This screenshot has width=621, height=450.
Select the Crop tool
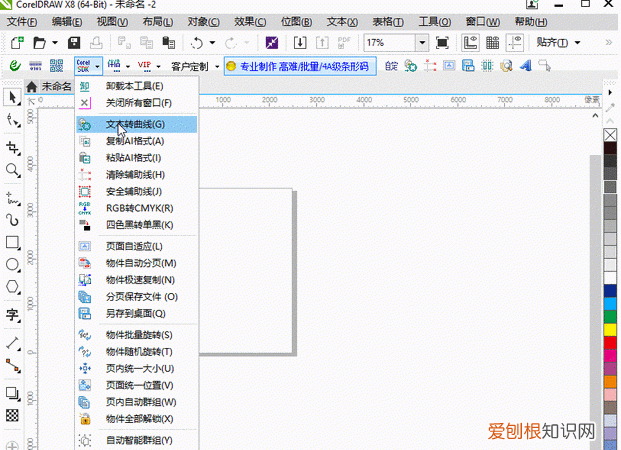(x=13, y=149)
